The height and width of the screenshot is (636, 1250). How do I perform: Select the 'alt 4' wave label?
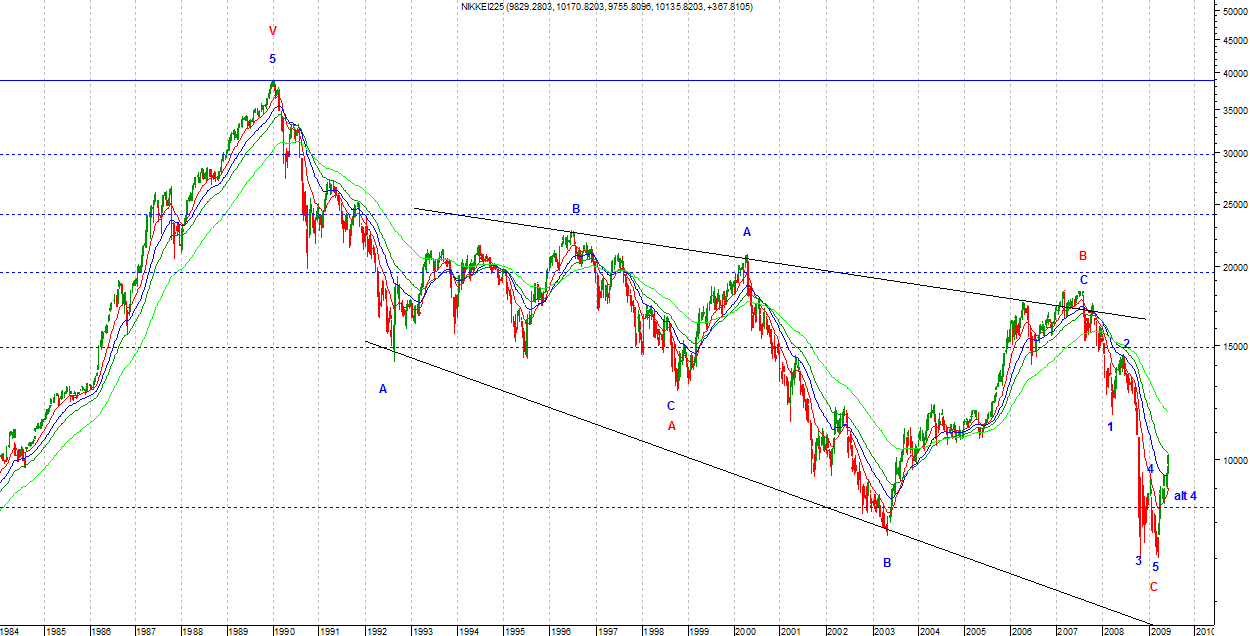(x=1185, y=496)
